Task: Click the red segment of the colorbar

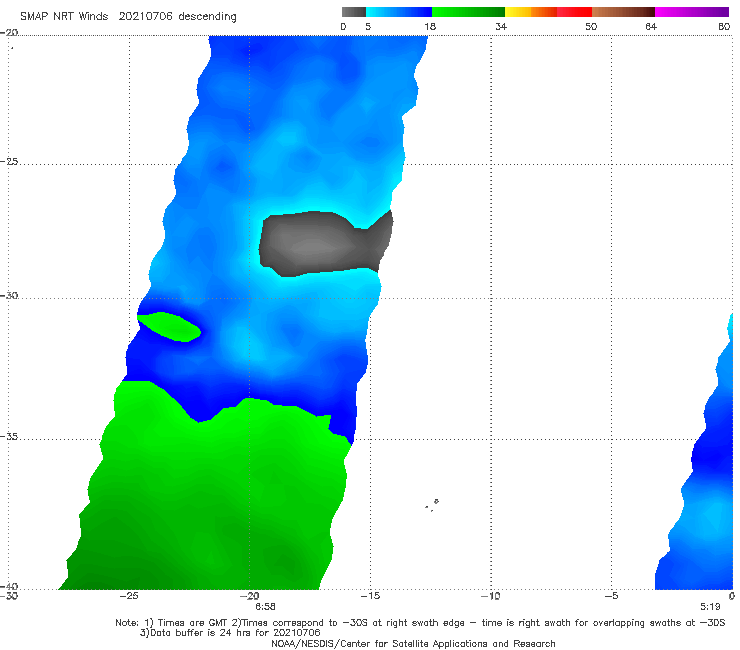Action: (x=574, y=12)
